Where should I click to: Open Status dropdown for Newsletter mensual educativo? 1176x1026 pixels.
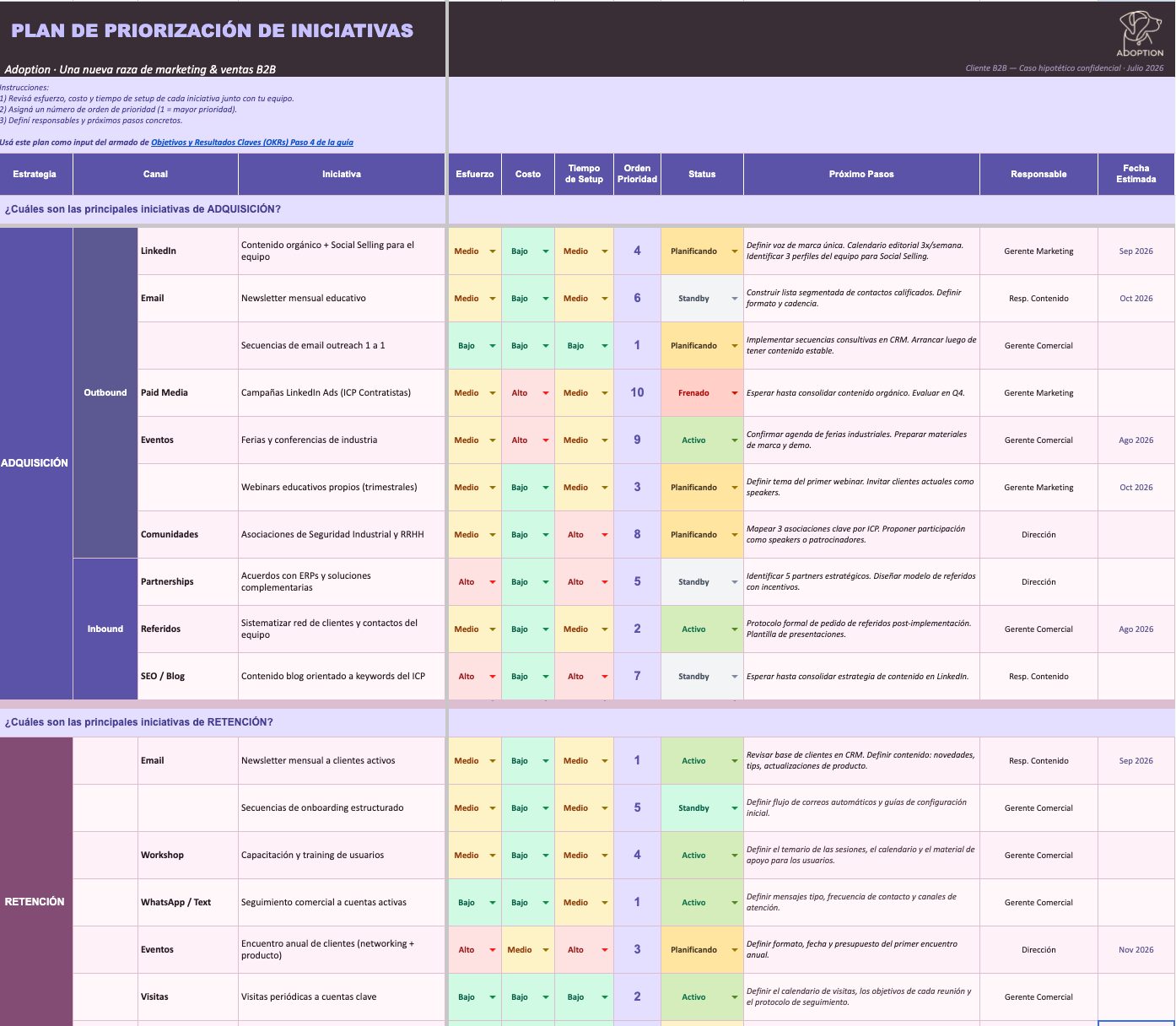click(735, 299)
